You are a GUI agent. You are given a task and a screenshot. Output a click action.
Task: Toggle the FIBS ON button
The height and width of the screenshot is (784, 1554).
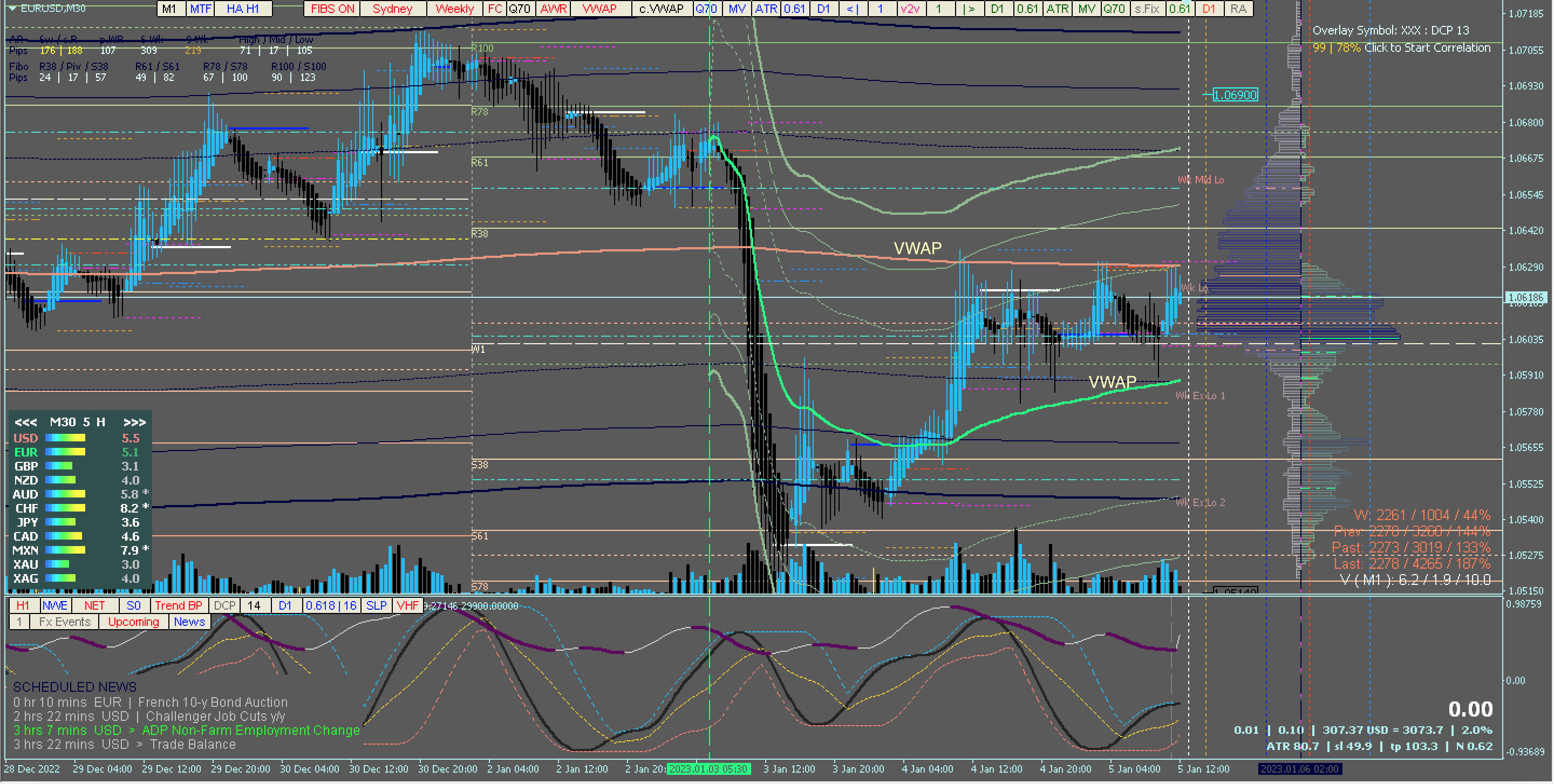(332, 9)
